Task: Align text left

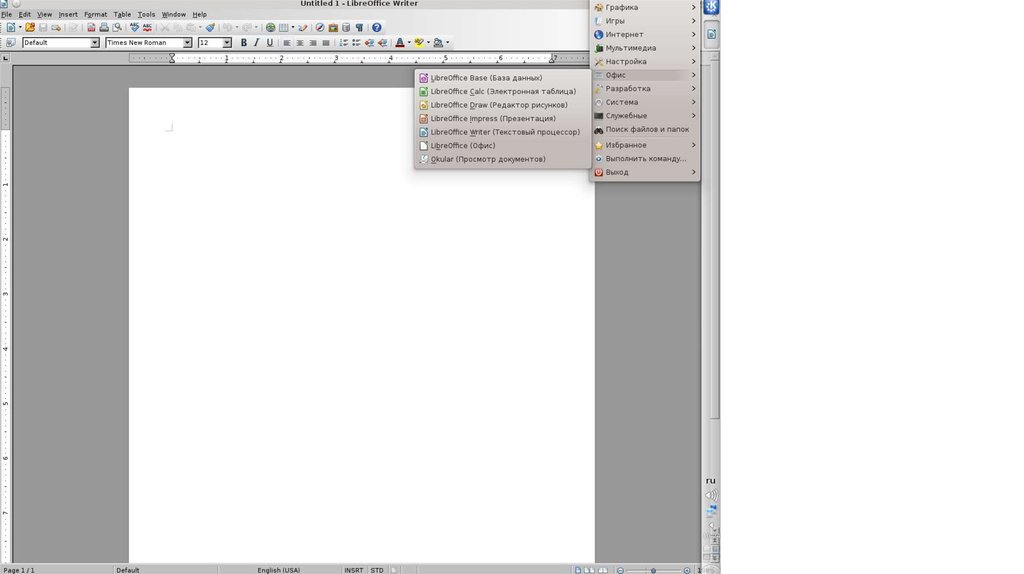Action: click(287, 42)
